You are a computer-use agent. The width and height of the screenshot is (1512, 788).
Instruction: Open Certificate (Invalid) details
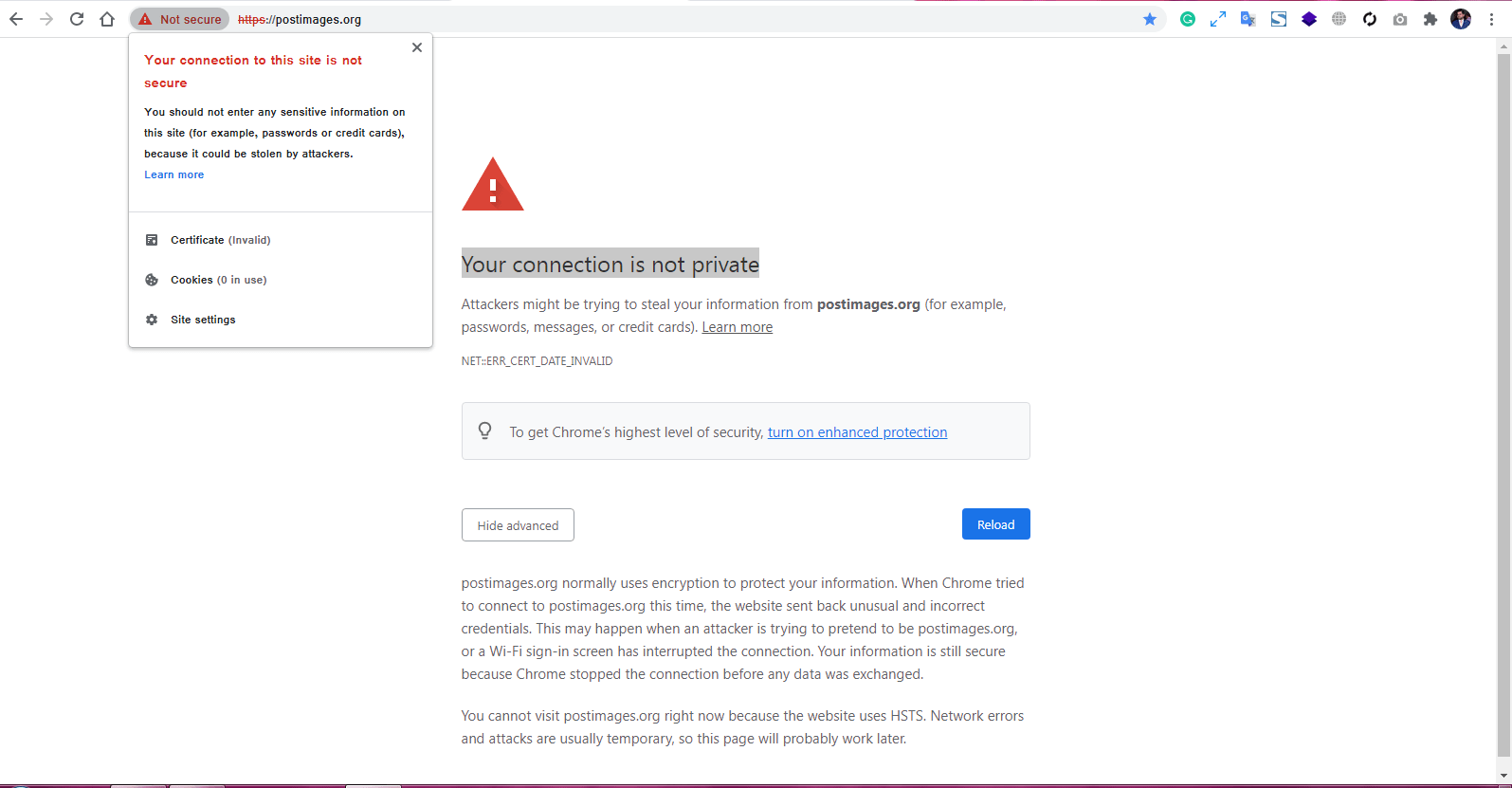click(281, 240)
